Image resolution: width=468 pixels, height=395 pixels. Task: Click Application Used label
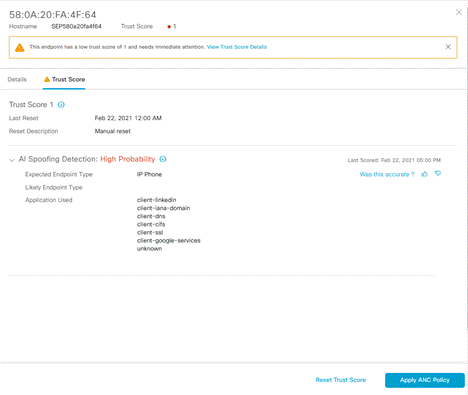point(49,200)
